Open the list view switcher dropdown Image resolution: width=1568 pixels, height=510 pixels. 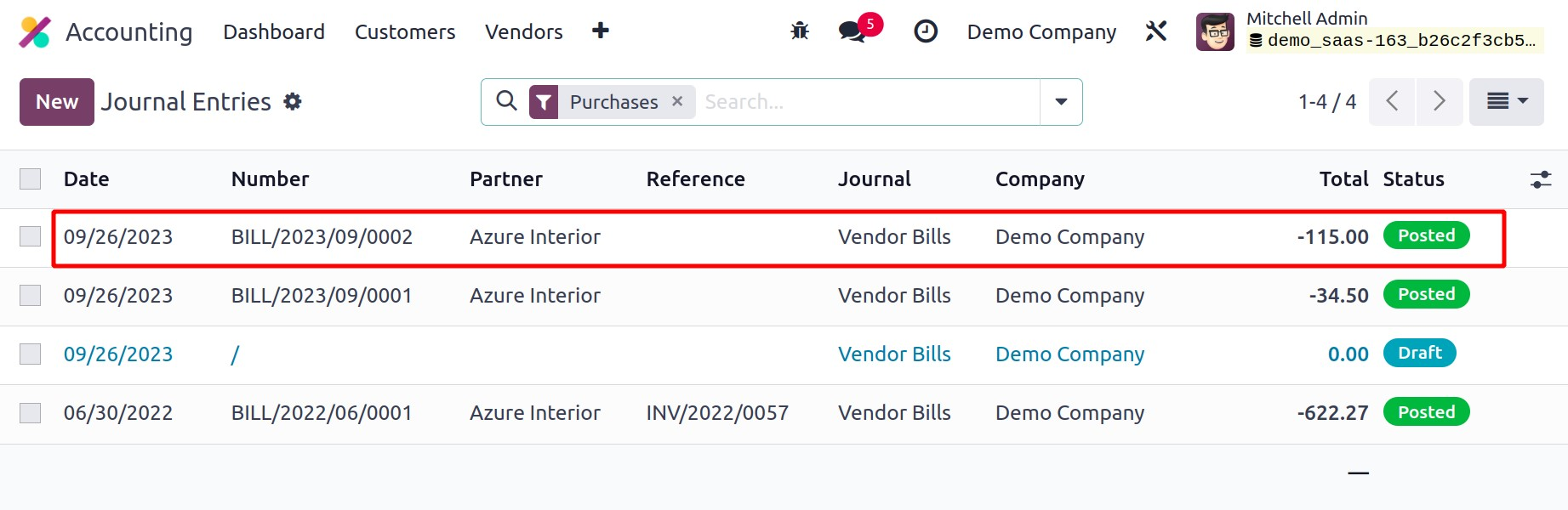1506,102
